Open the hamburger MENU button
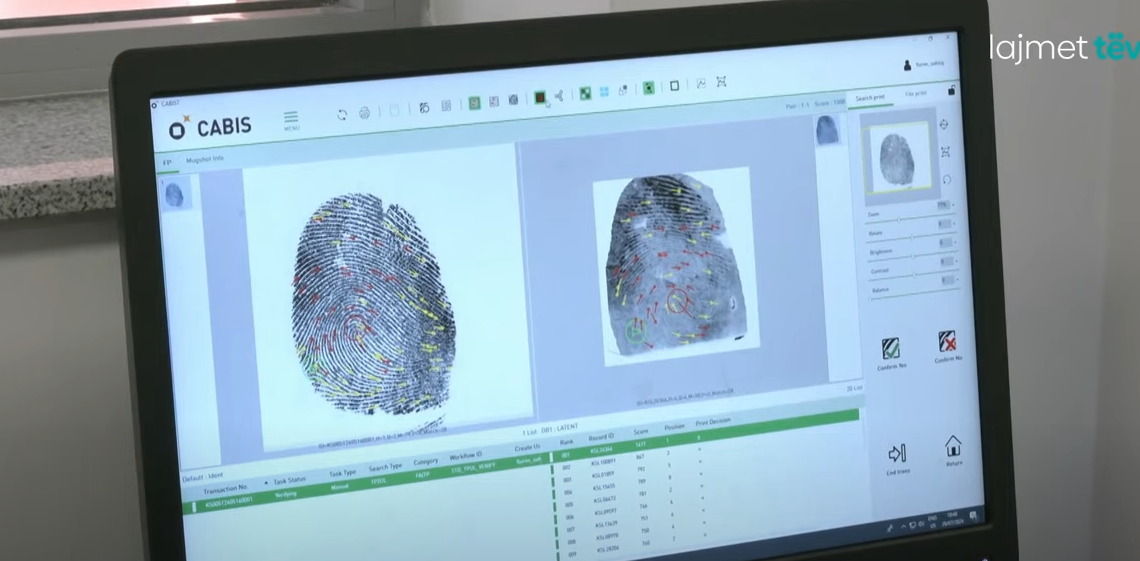Image resolution: width=1140 pixels, height=561 pixels. point(291,119)
